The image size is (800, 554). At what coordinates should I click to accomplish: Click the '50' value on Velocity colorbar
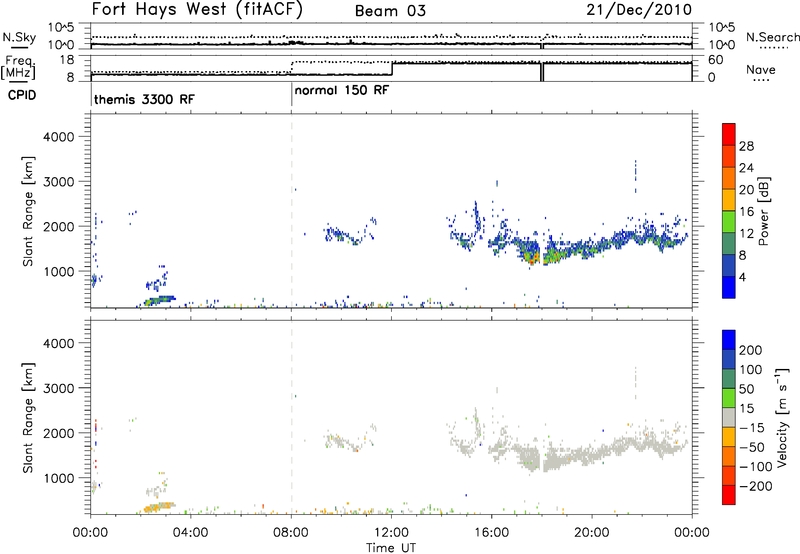click(x=746, y=389)
